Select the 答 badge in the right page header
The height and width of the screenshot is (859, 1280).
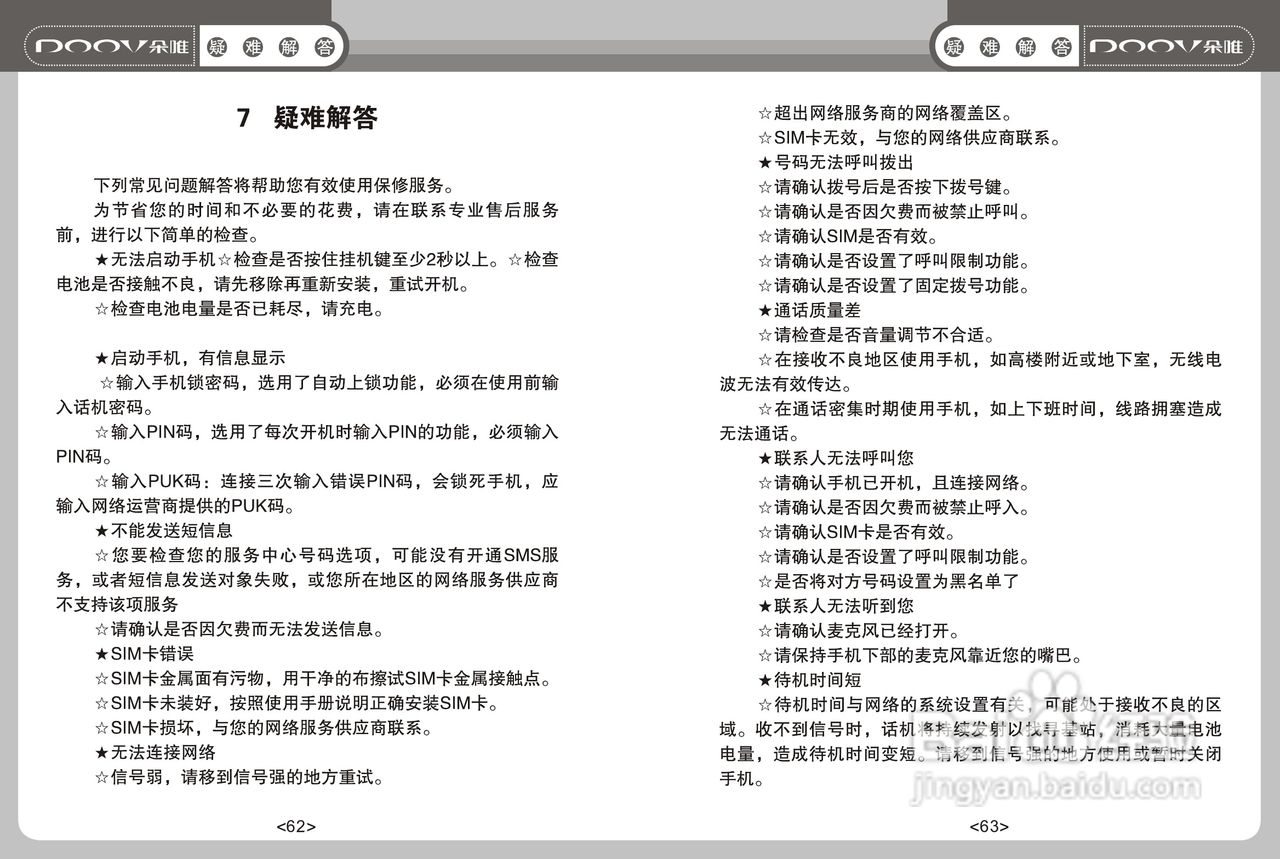[1064, 45]
